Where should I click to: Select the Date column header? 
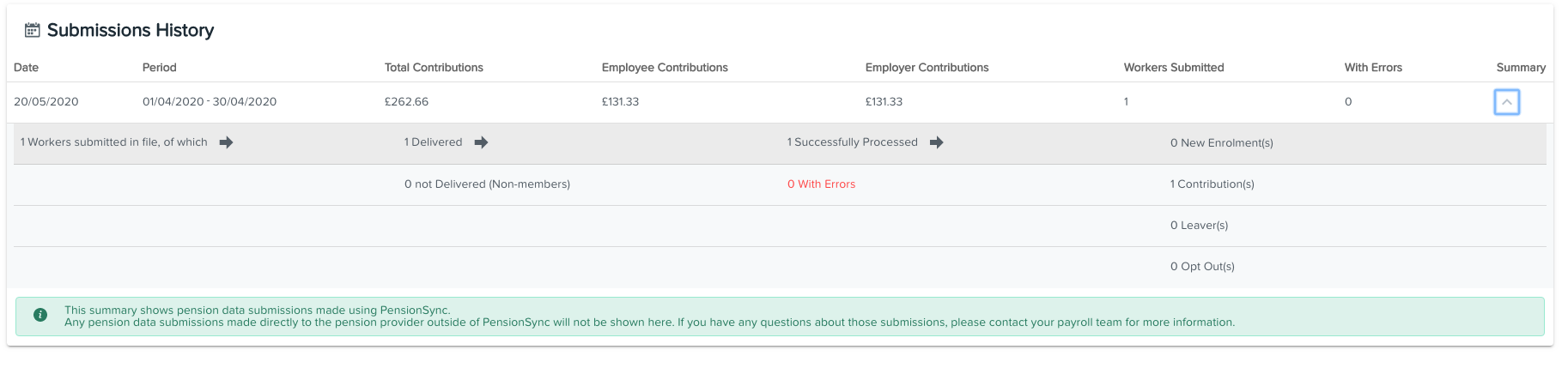pyautogui.click(x=26, y=68)
